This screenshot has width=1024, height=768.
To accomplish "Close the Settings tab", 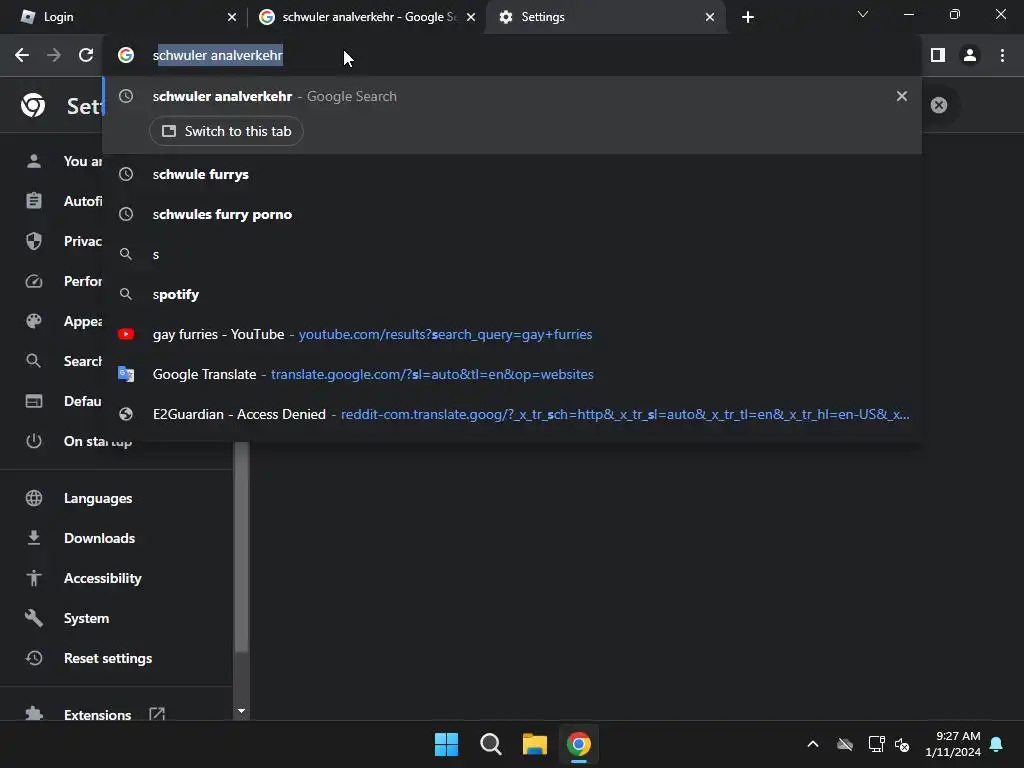I will pos(710,17).
